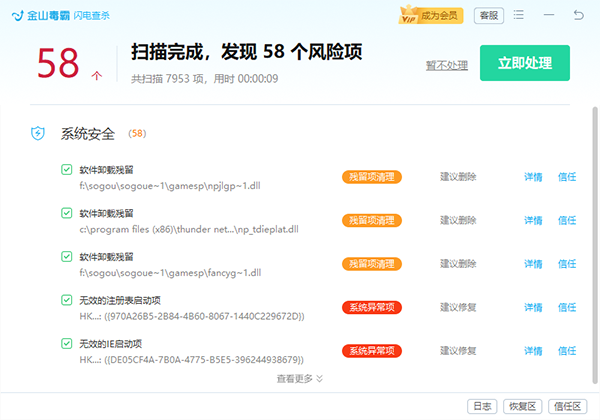
Task: Click 信任 for 无效的注册表启动项
Action: (x=567, y=308)
